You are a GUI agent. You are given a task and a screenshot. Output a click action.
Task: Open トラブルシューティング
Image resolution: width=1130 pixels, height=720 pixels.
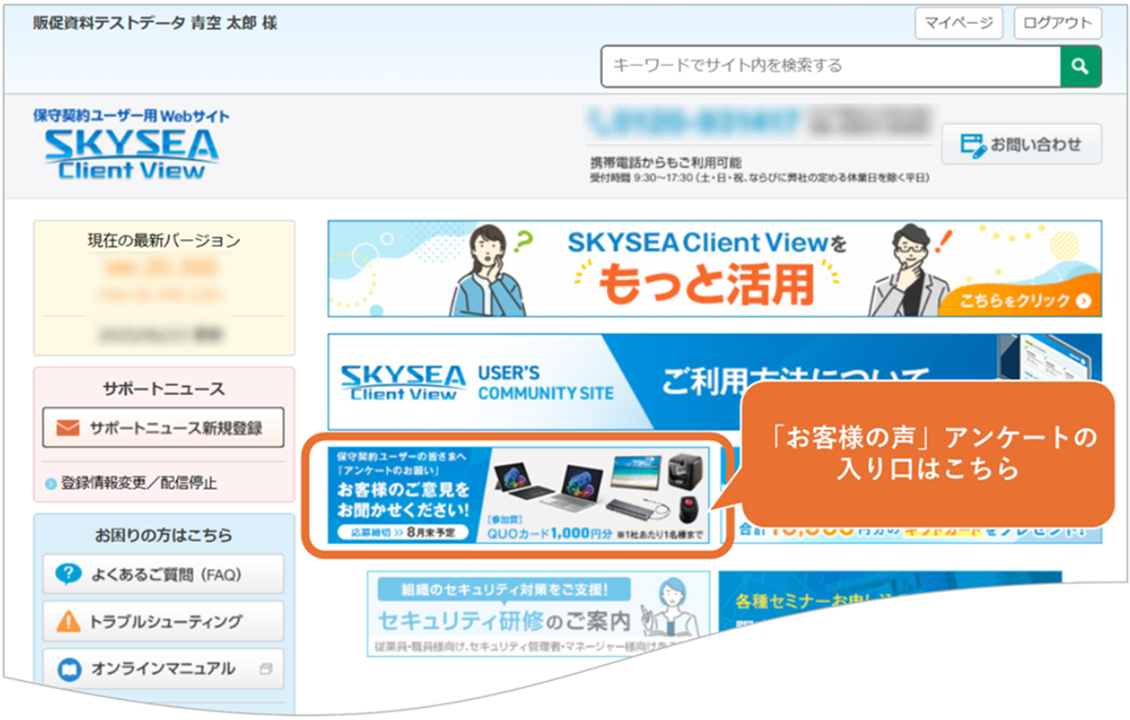[x=163, y=621]
